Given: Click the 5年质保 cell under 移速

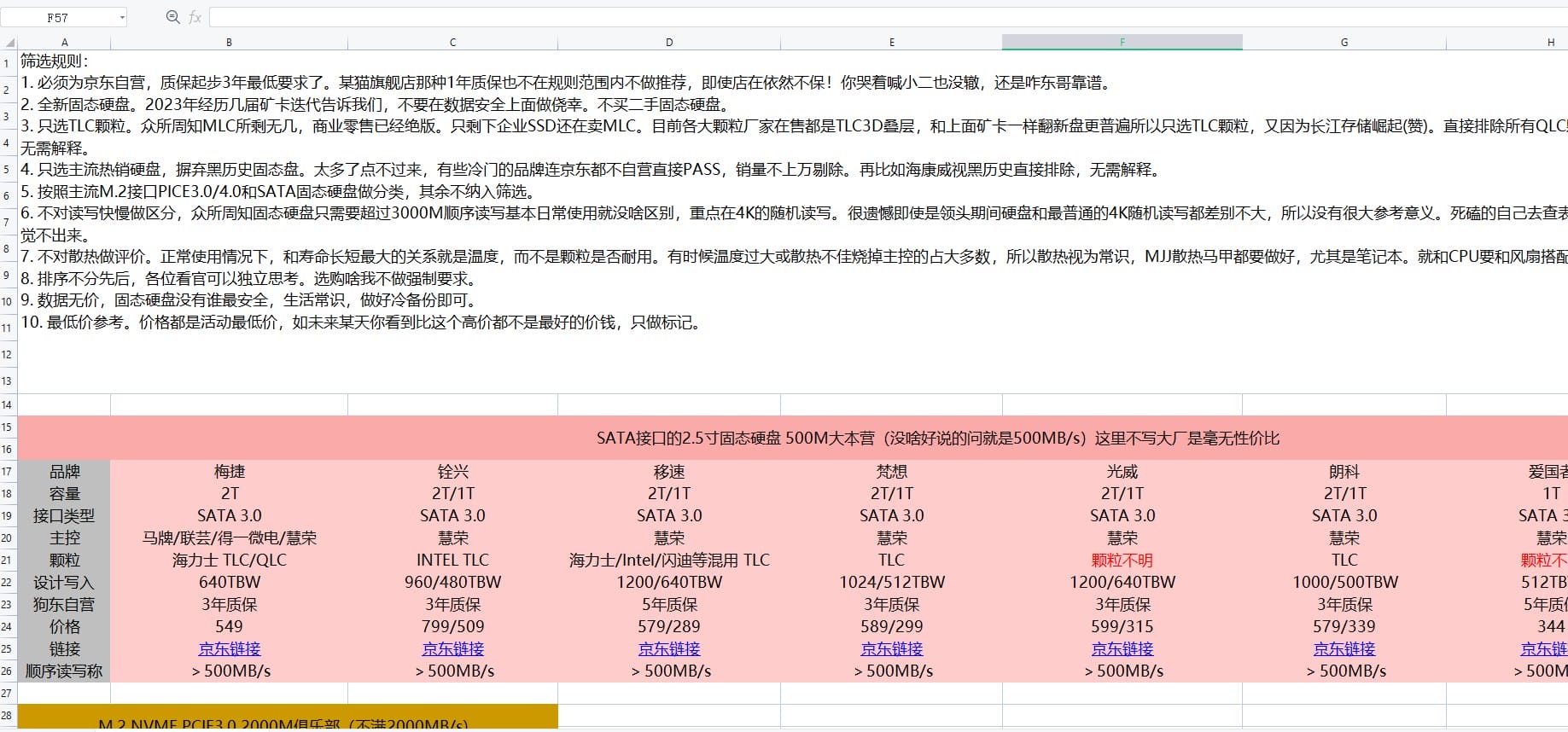Looking at the screenshot, I should (x=669, y=604).
